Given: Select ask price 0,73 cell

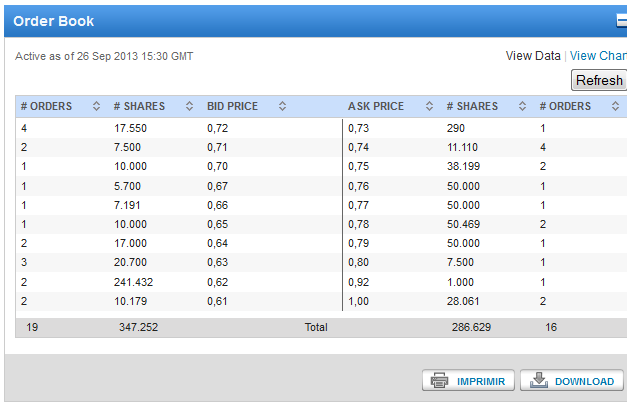Looking at the screenshot, I should [x=358, y=128].
